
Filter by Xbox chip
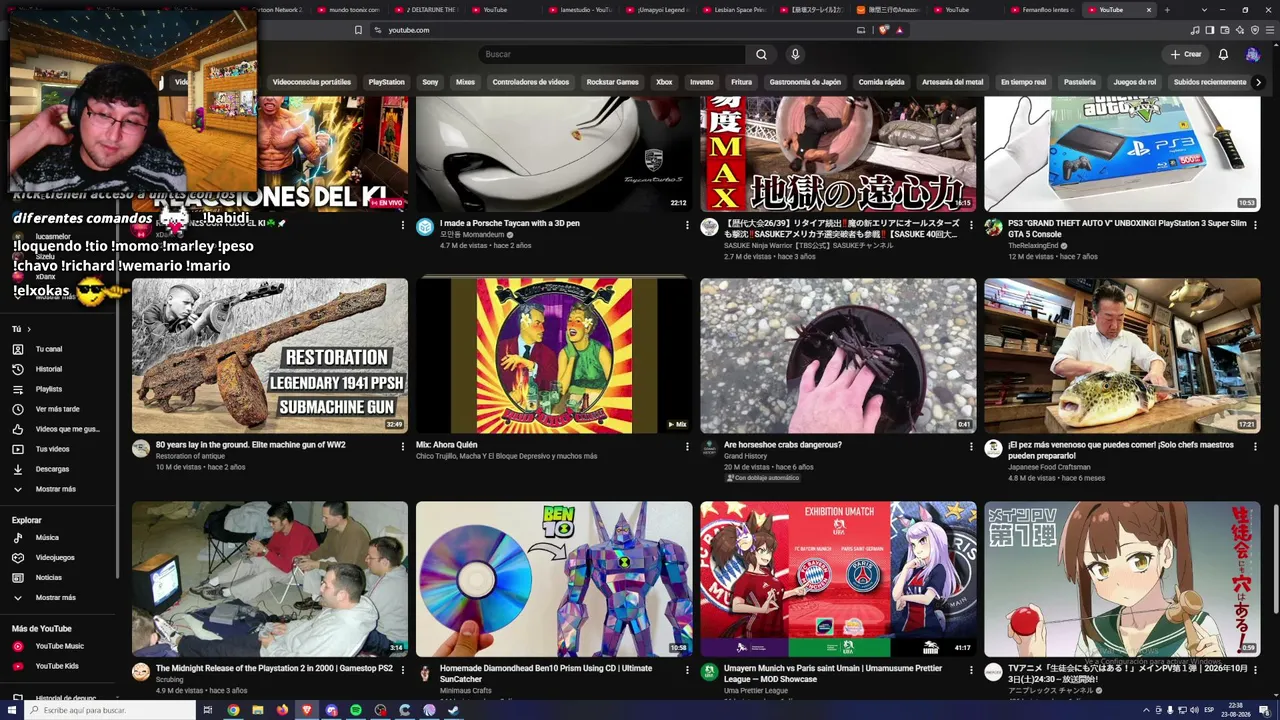664,82
